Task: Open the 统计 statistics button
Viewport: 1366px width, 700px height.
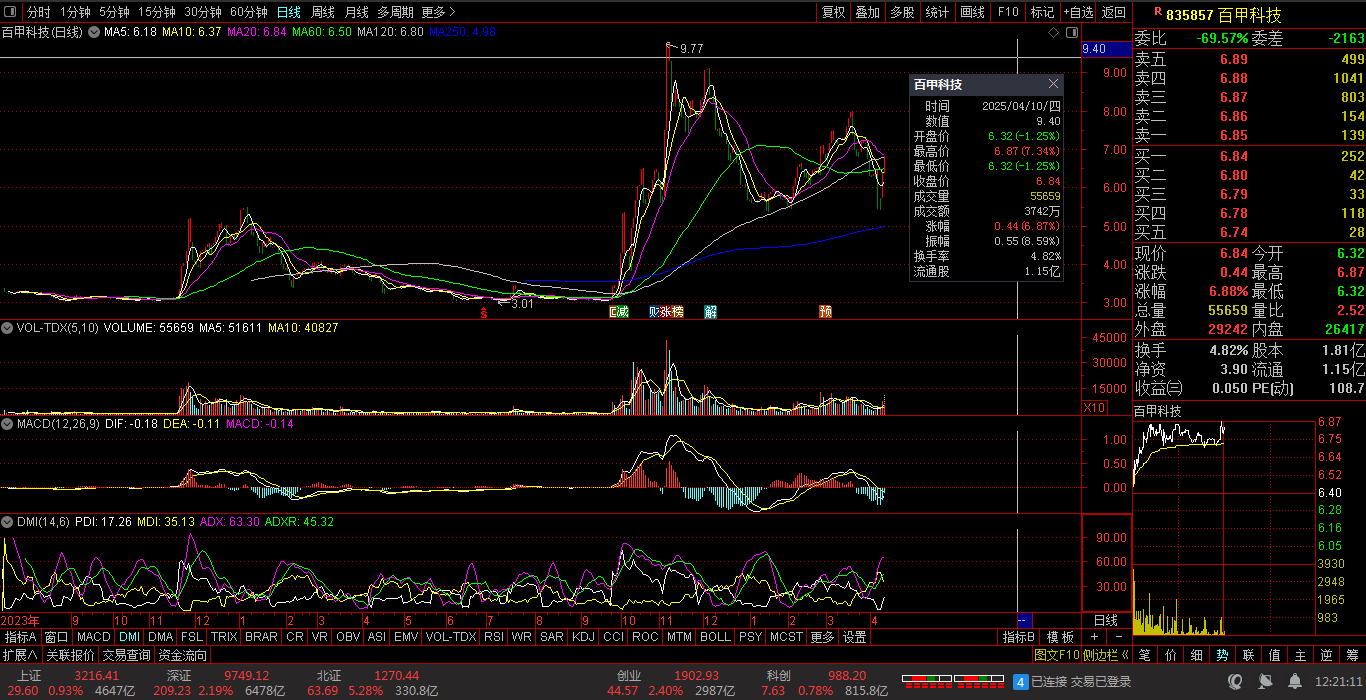Action: 937,12
